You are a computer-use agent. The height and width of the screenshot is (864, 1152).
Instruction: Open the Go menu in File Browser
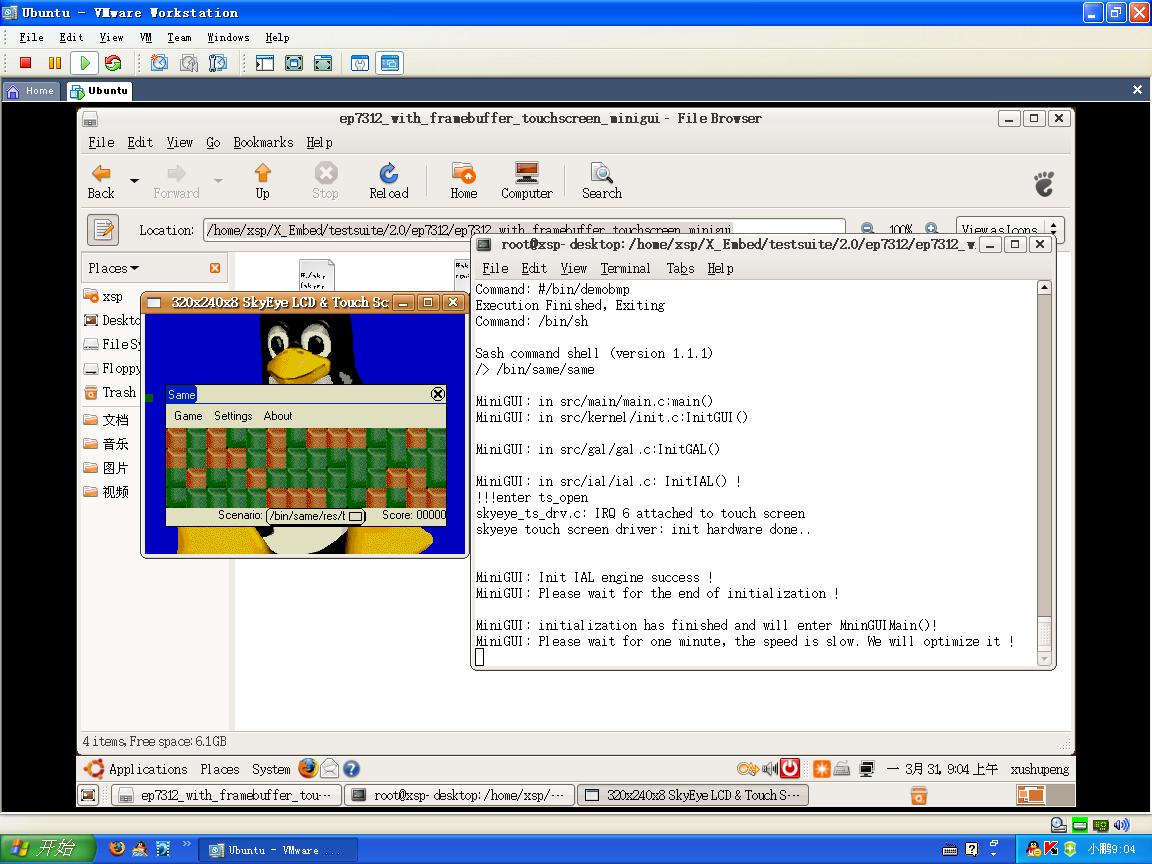(x=213, y=143)
